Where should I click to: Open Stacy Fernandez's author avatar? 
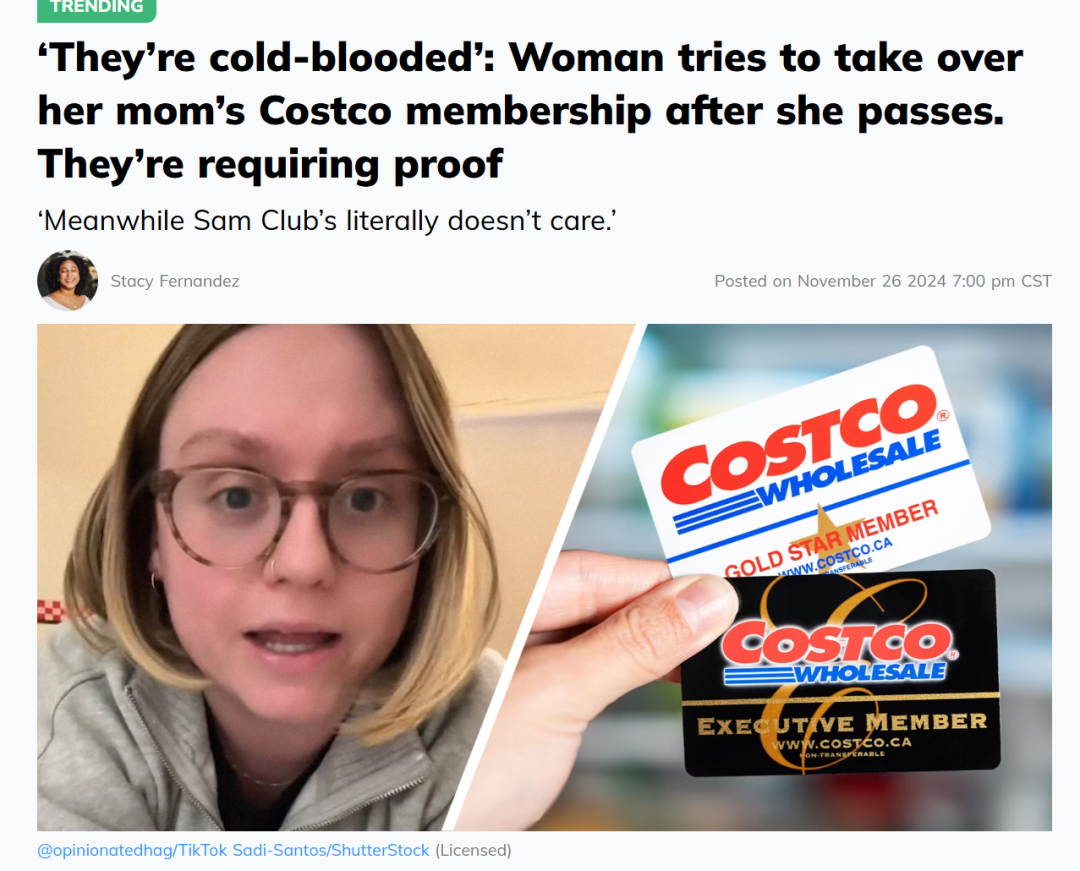coord(68,281)
